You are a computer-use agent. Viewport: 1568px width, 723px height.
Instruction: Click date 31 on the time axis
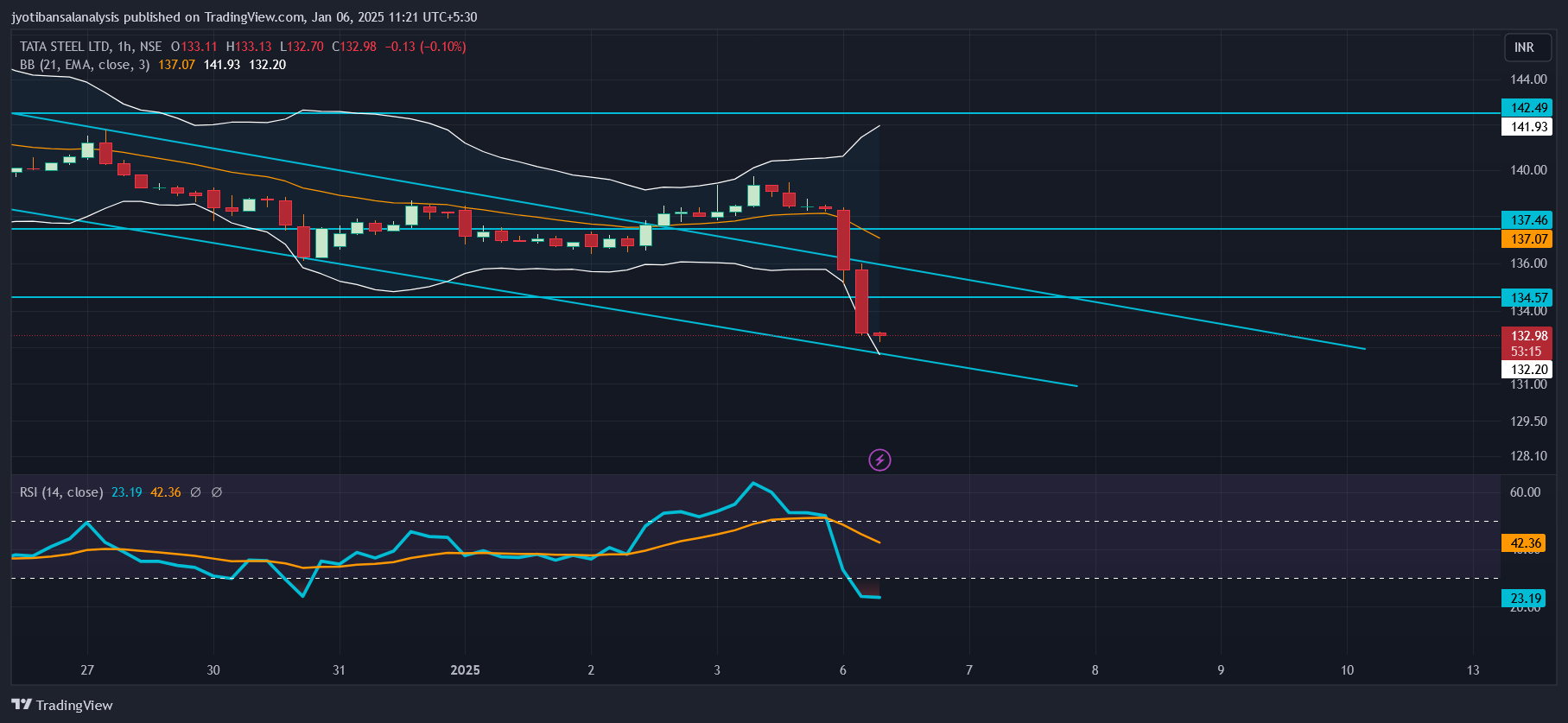[339, 670]
